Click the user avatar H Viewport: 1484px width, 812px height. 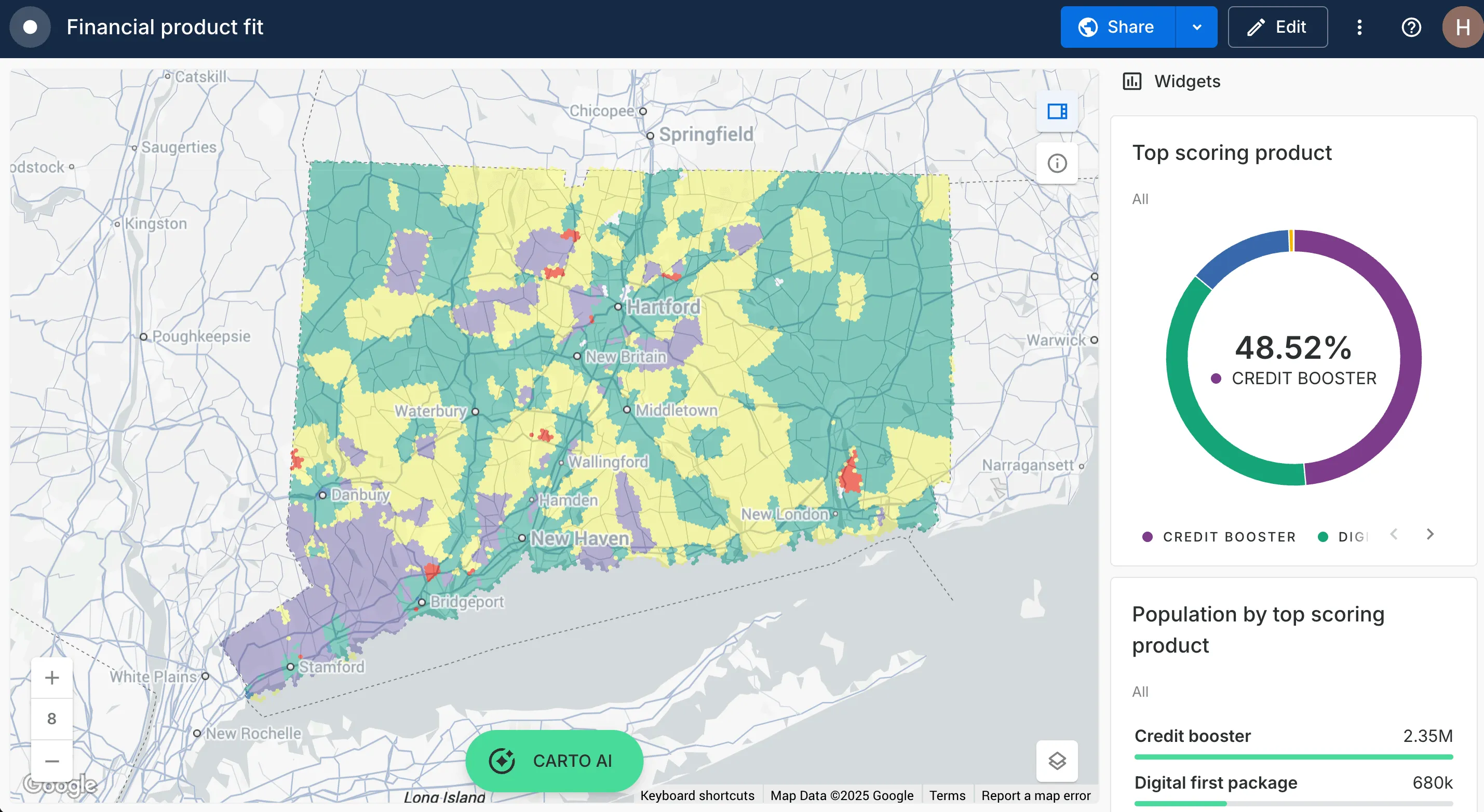[1462, 27]
